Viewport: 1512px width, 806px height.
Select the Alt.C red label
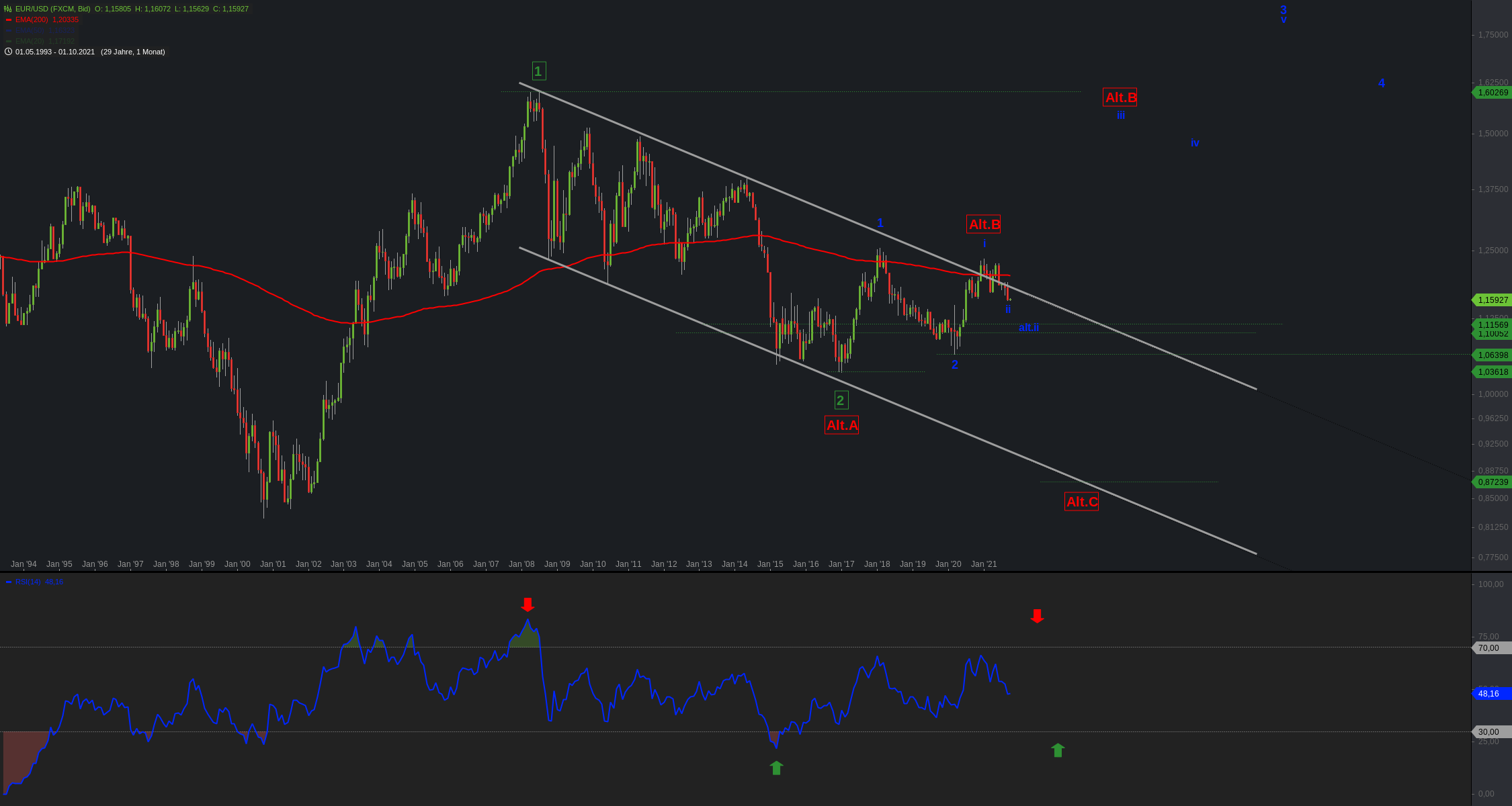tap(1081, 502)
